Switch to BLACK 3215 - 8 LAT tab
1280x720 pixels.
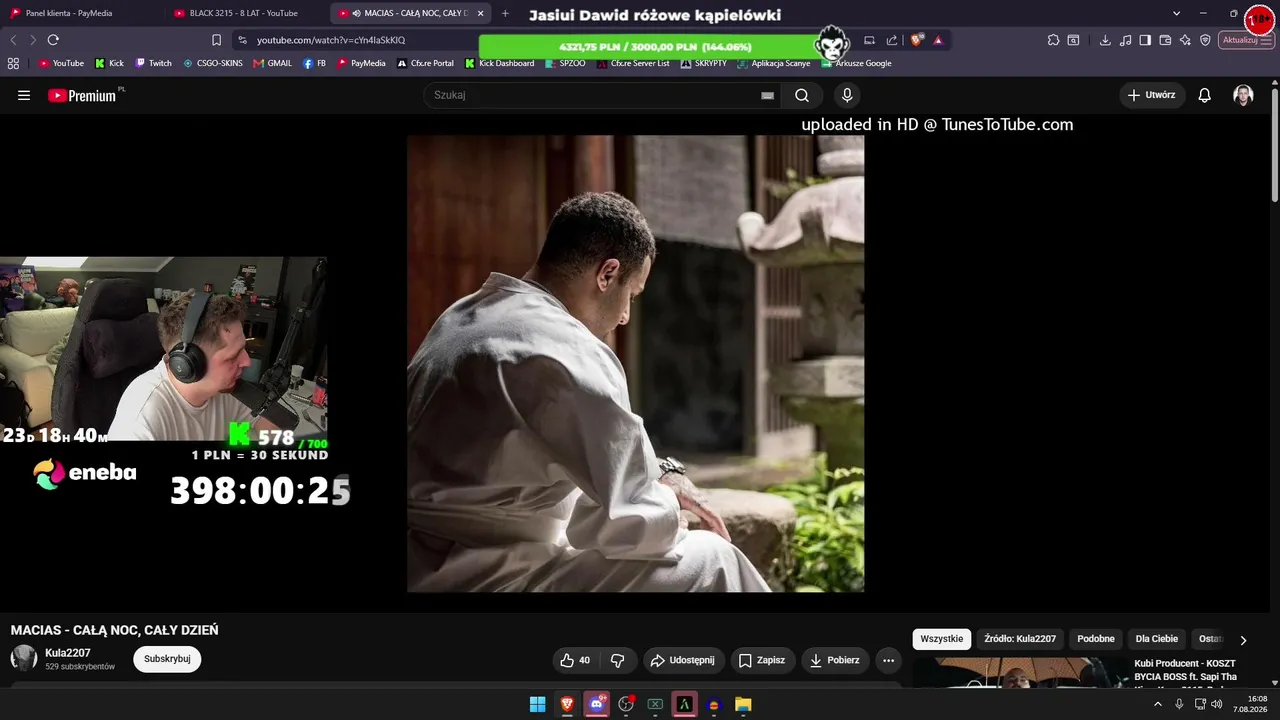245,13
